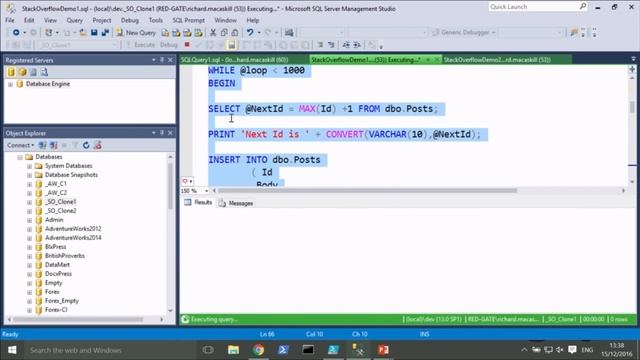The image size is (640, 360).
Task: Open the SQL Prompt menu
Action: click(x=188, y=20)
